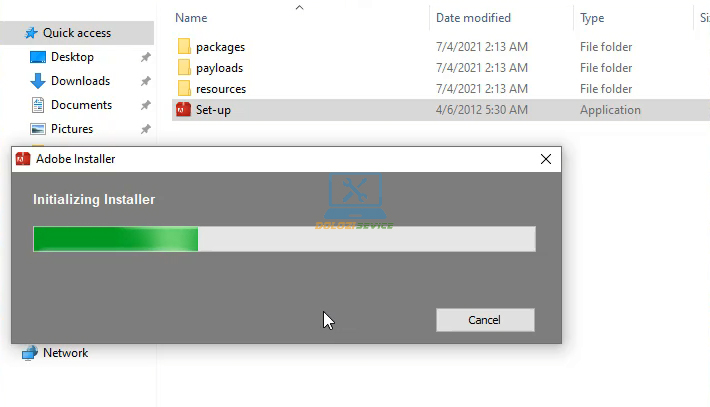Select the resources folder icon
The height and width of the screenshot is (407, 710).
(x=184, y=89)
